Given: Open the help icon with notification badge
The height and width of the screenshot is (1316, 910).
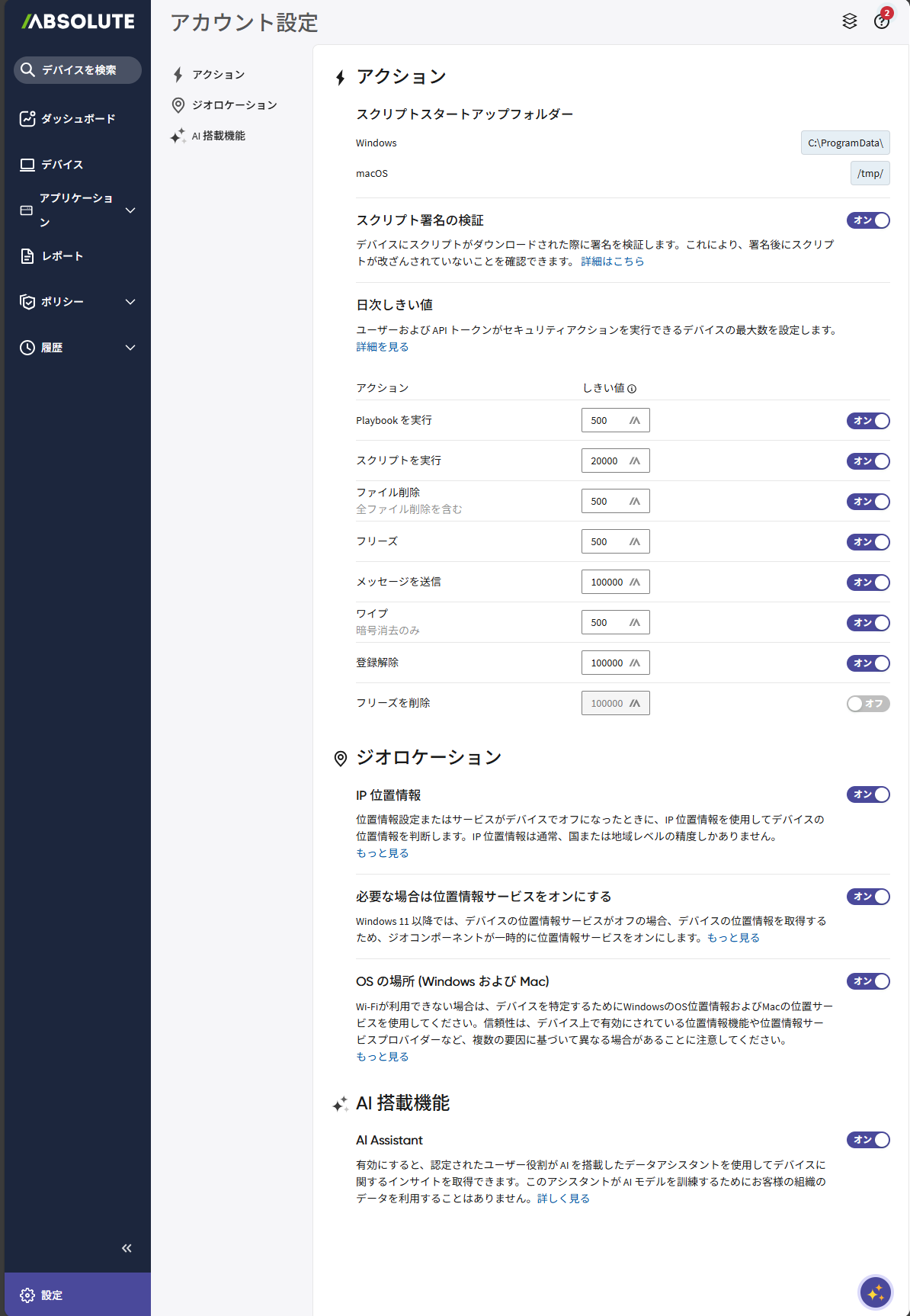Looking at the screenshot, I should (x=881, y=21).
